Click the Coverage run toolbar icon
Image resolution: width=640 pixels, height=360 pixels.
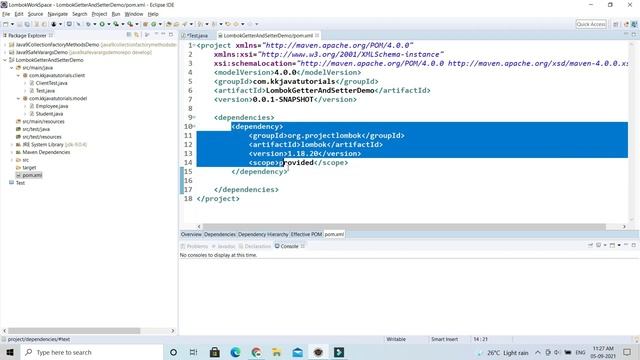pyautogui.click(x=116, y=24)
